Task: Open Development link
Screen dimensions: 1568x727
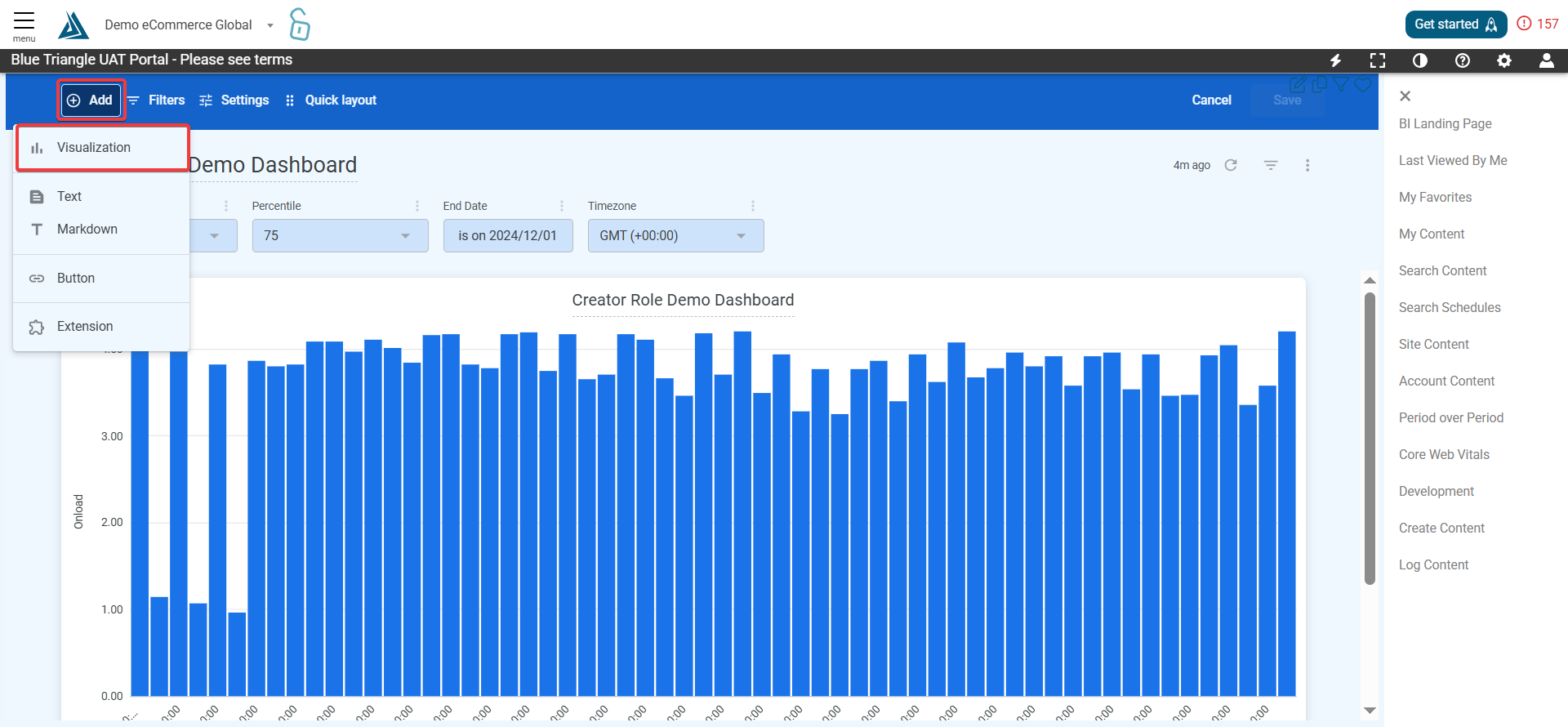Action: 1436,492
